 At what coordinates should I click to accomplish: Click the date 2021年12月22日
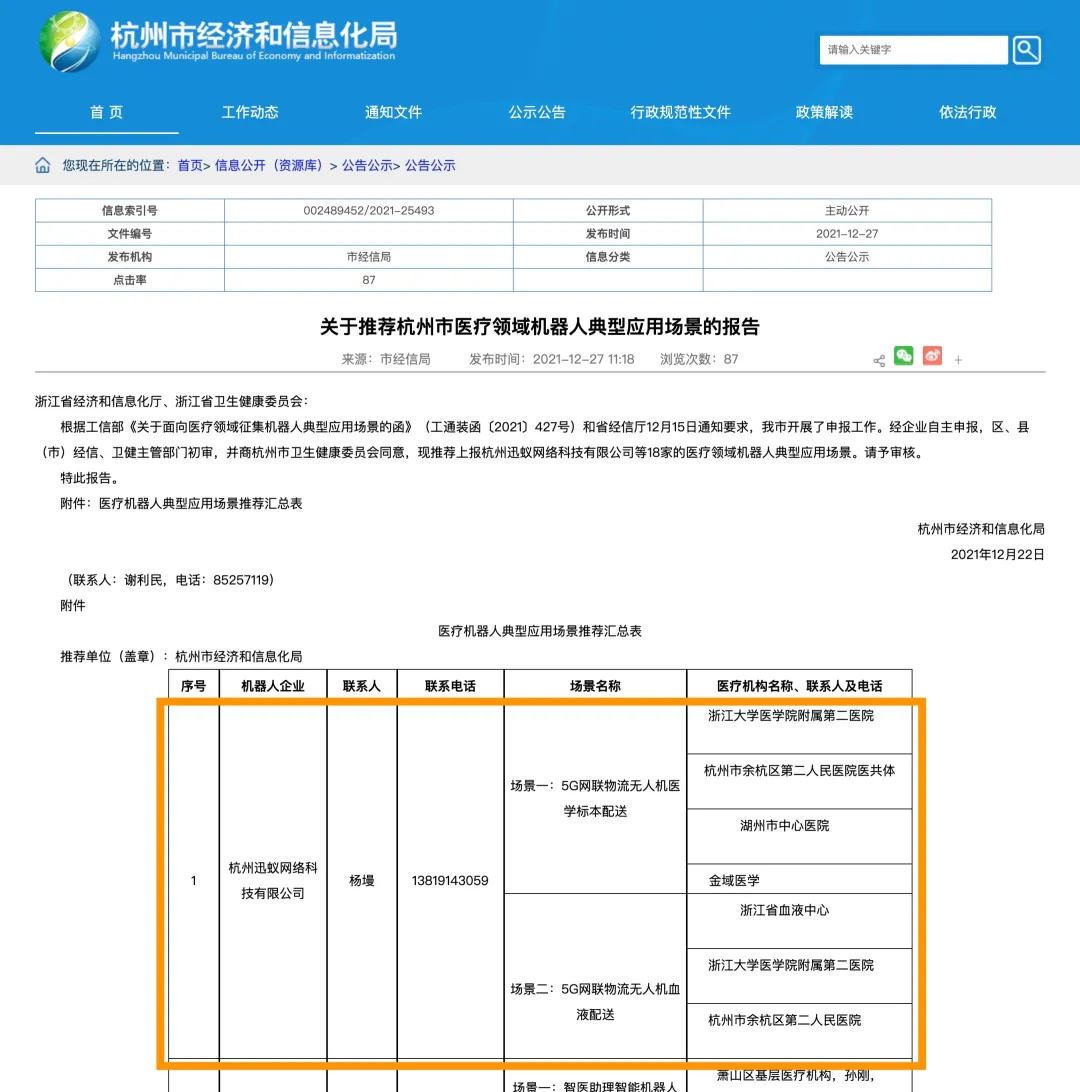click(x=997, y=554)
